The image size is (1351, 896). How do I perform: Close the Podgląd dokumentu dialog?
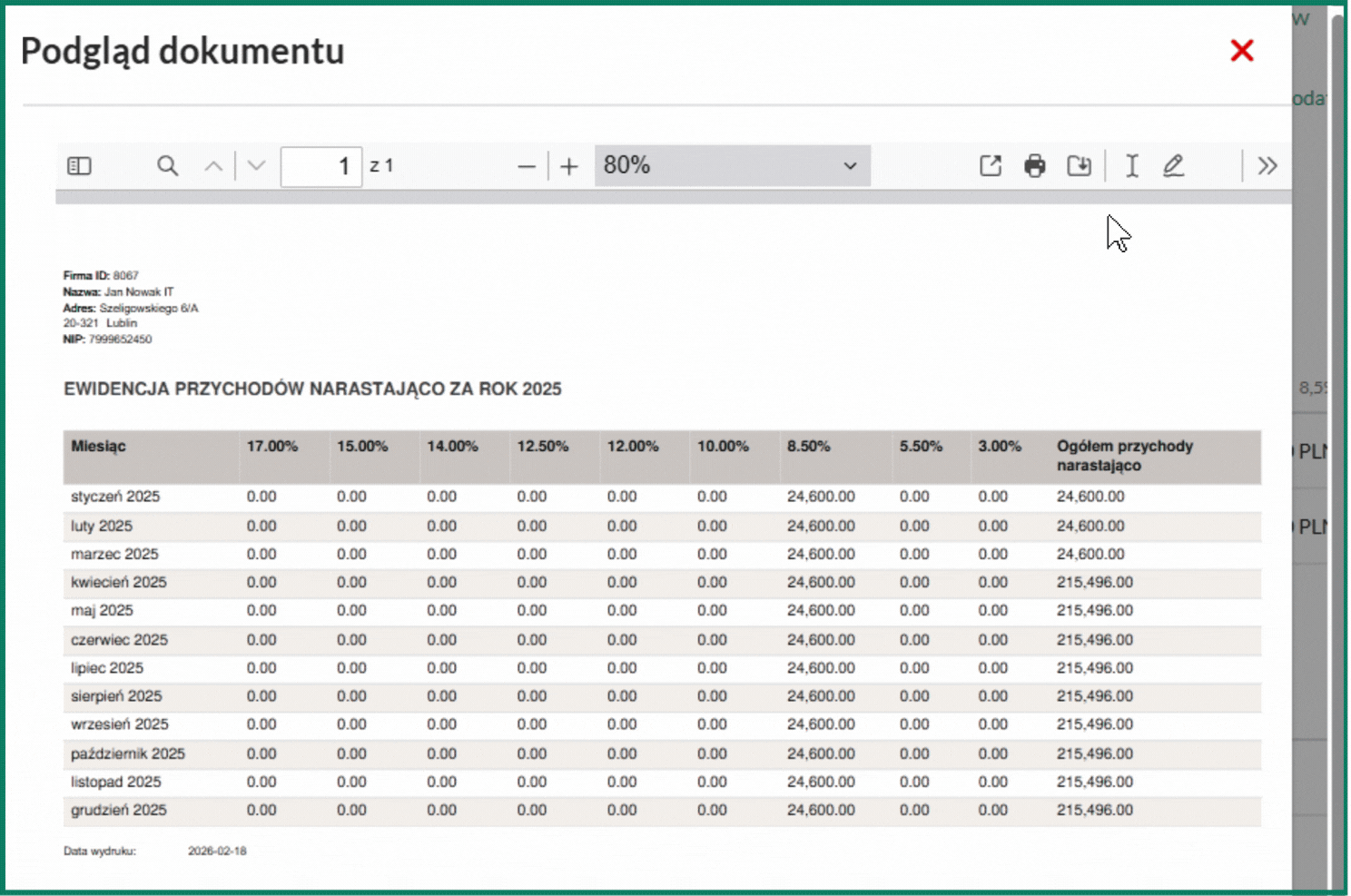tap(1242, 50)
